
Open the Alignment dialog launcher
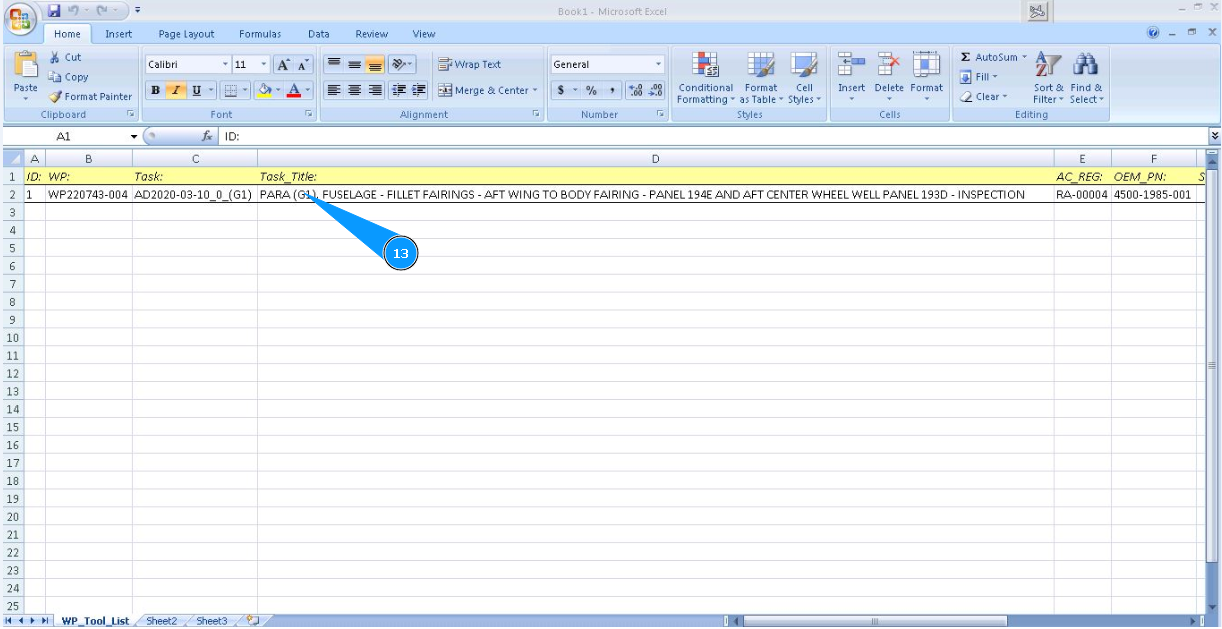pos(536,115)
